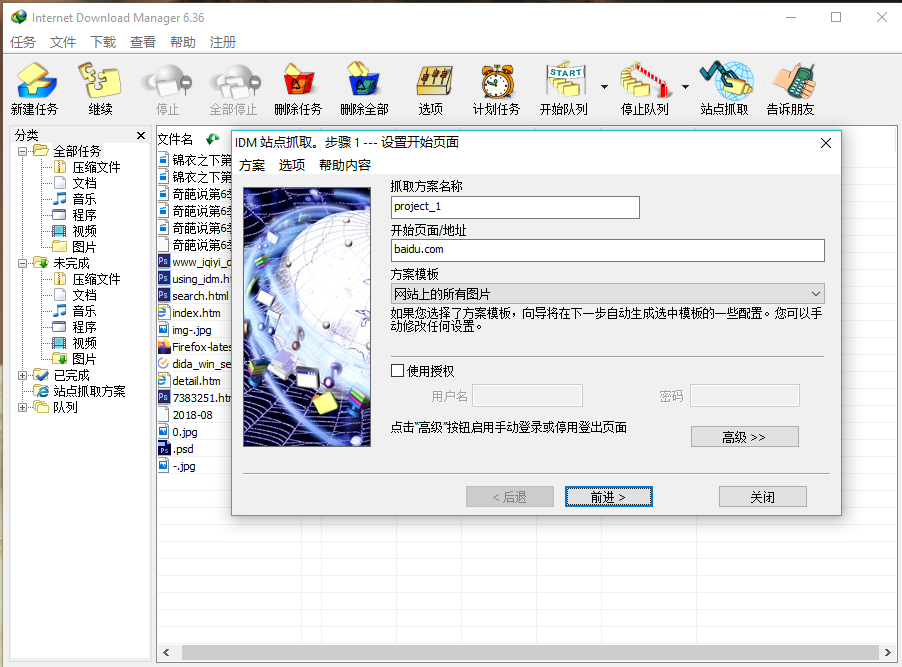
Task: Click the 前进 > button
Action: [x=609, y=497]
